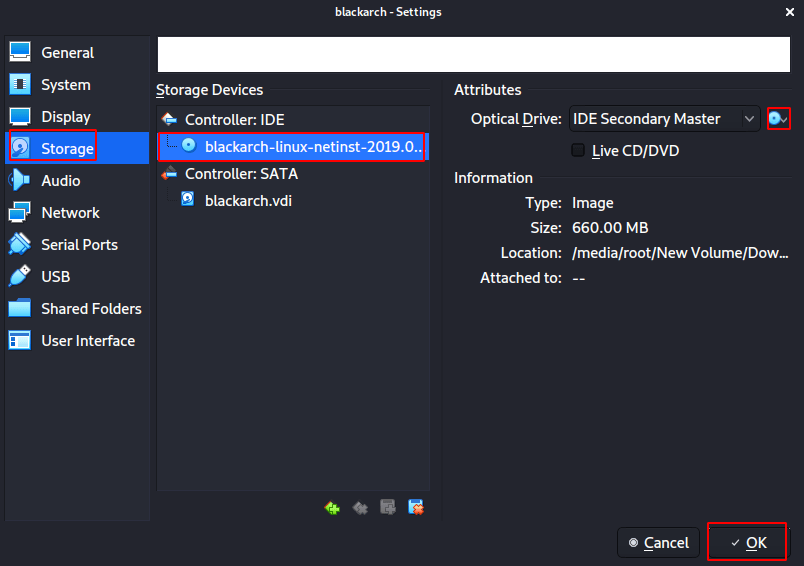The image size is (804, 566).
Task: Click the Serial Ports connector icon
Action: click(19, 244)
